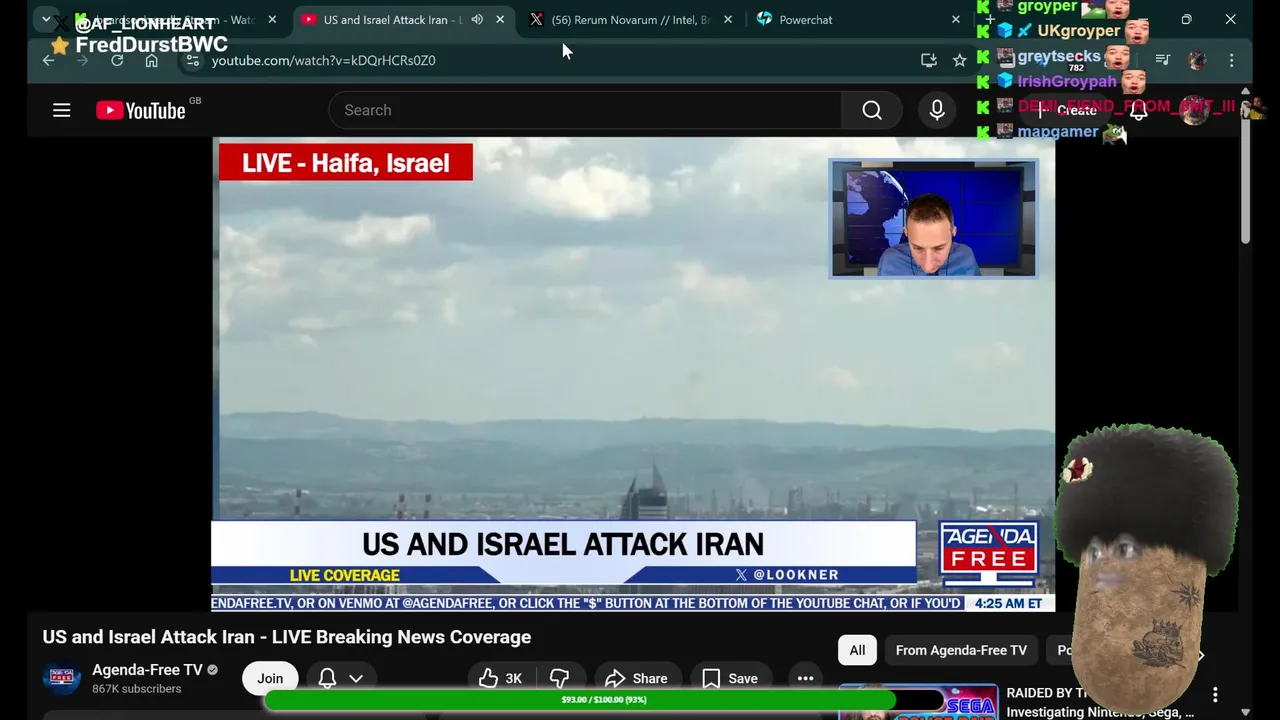Like the video with 3K likes
The height and width of the screenshot is (720, 1280).
[x=500, y=678]
